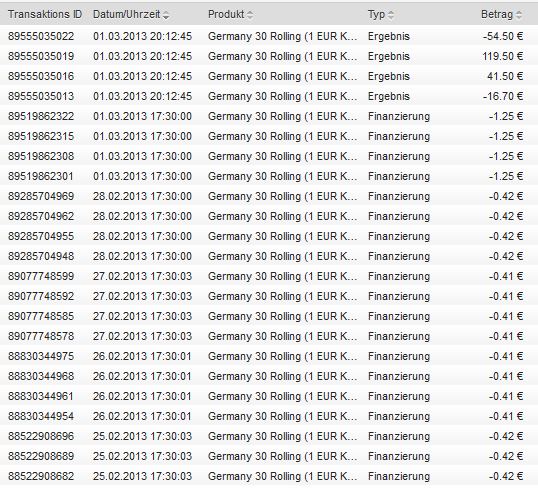This screenshot has width=538, height=488.
Task: Select the Datum/Uhrzeit header label
Action: (127, 14)
